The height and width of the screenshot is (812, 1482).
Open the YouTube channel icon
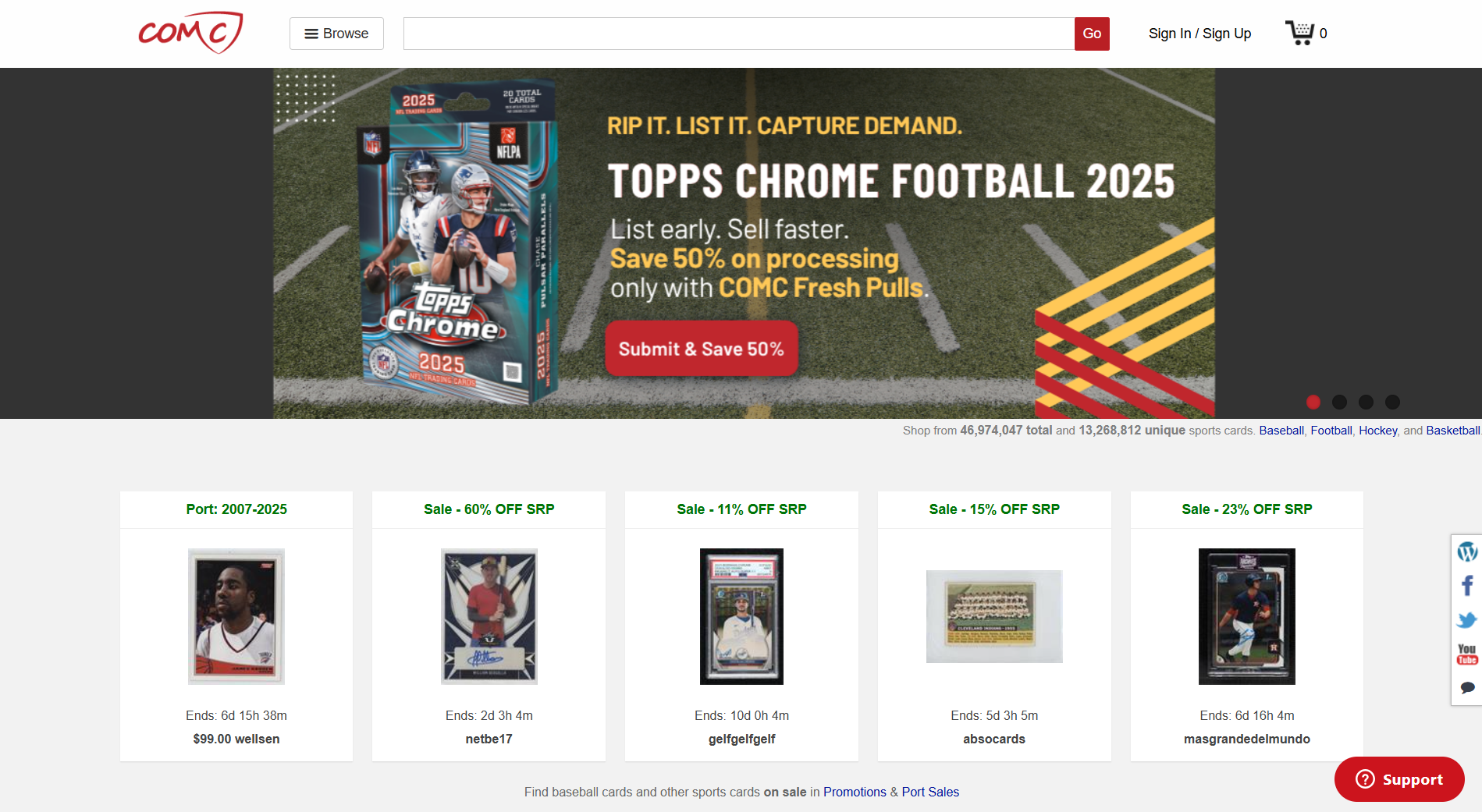click(x=1467, y=654)
